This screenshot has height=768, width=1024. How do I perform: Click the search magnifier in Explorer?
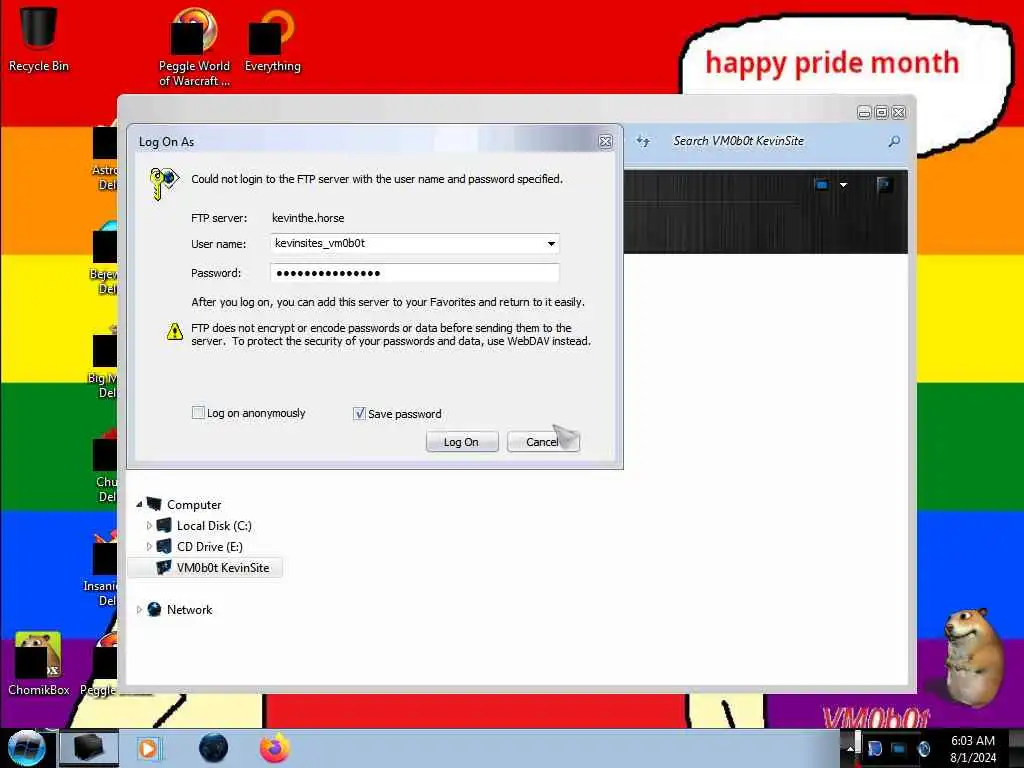click(894, 141)
